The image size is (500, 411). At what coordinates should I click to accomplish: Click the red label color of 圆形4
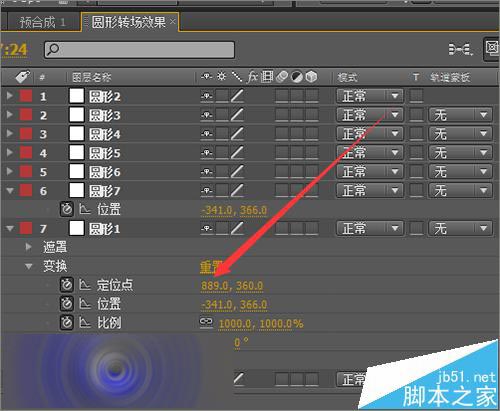tap(26, 134)
